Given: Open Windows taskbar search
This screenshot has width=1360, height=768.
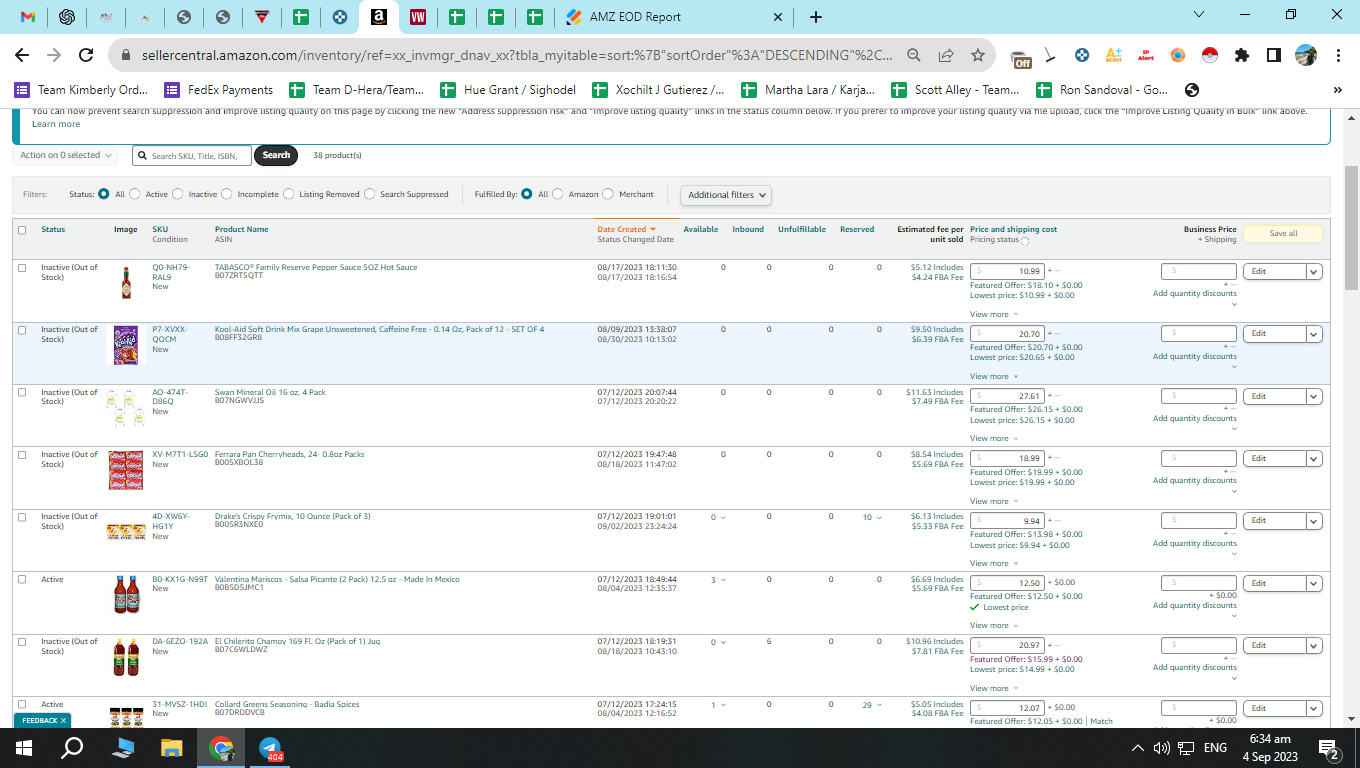Looking at the screenshot, I should click(x=72, y=748).
